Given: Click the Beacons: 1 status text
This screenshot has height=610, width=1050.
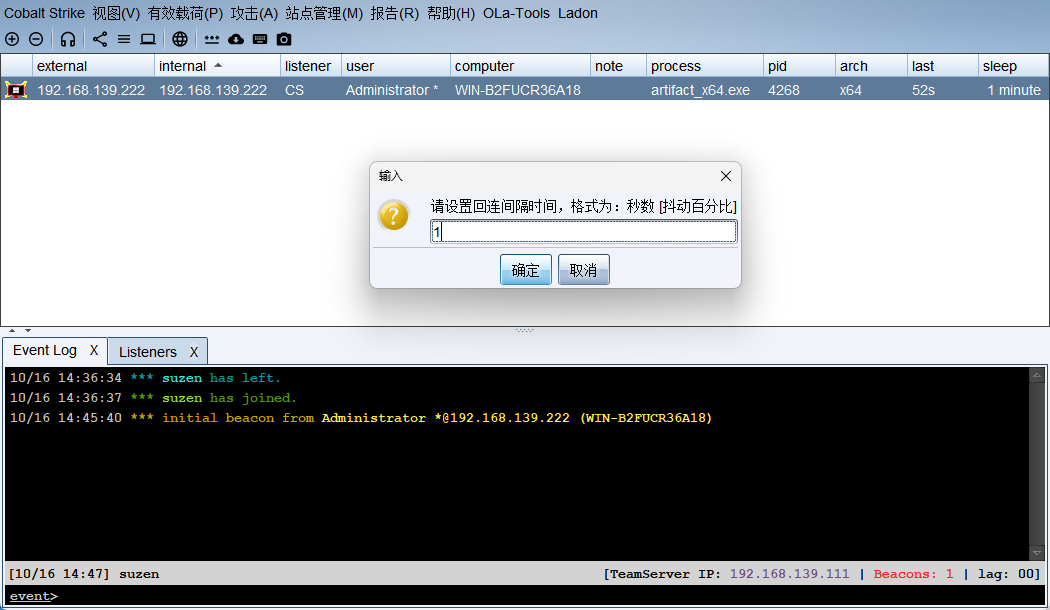Looking at the screenshot, I should tap(913, 574).
